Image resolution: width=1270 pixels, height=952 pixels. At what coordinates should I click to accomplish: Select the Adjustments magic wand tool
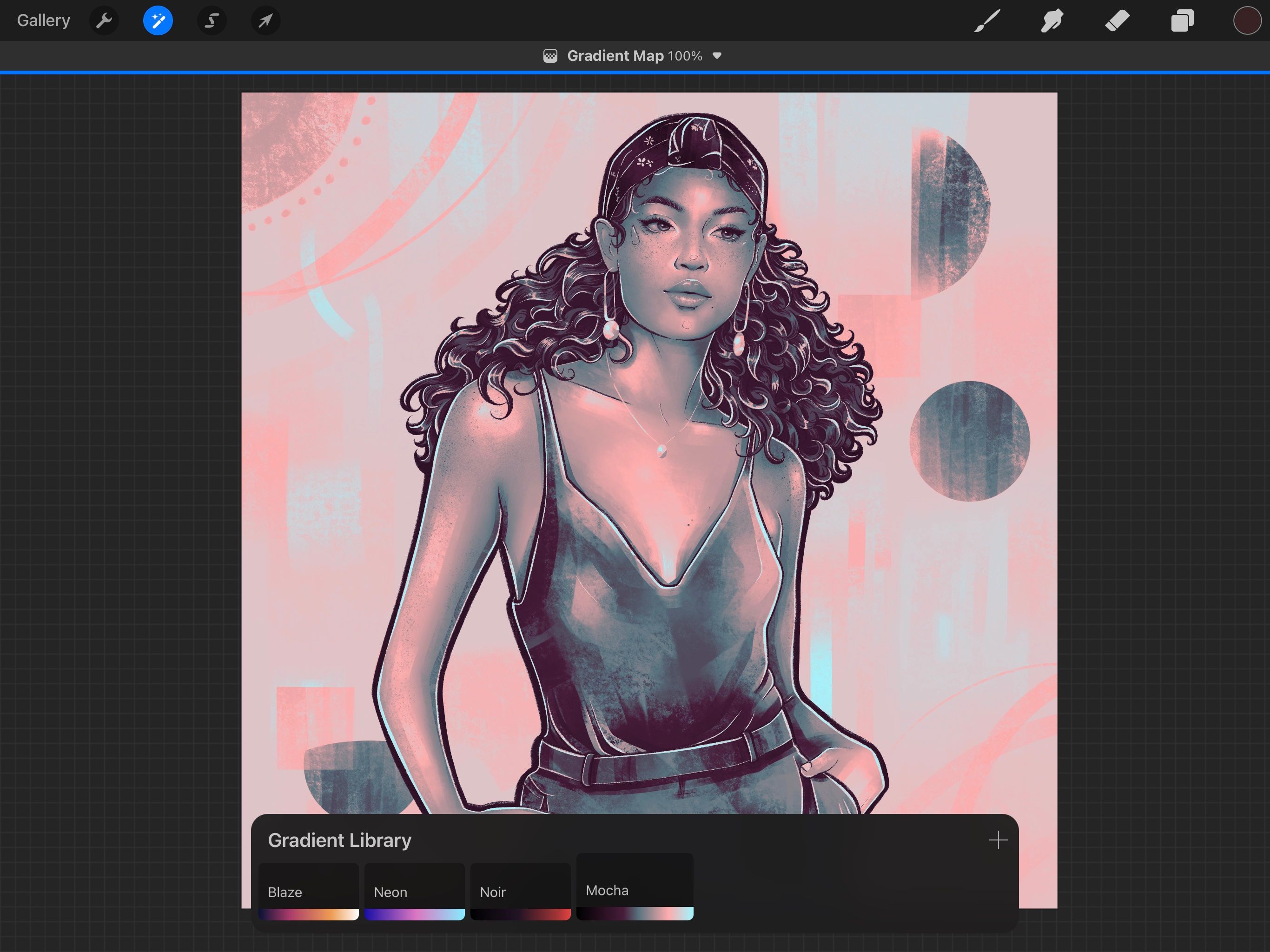click(157, 20)
